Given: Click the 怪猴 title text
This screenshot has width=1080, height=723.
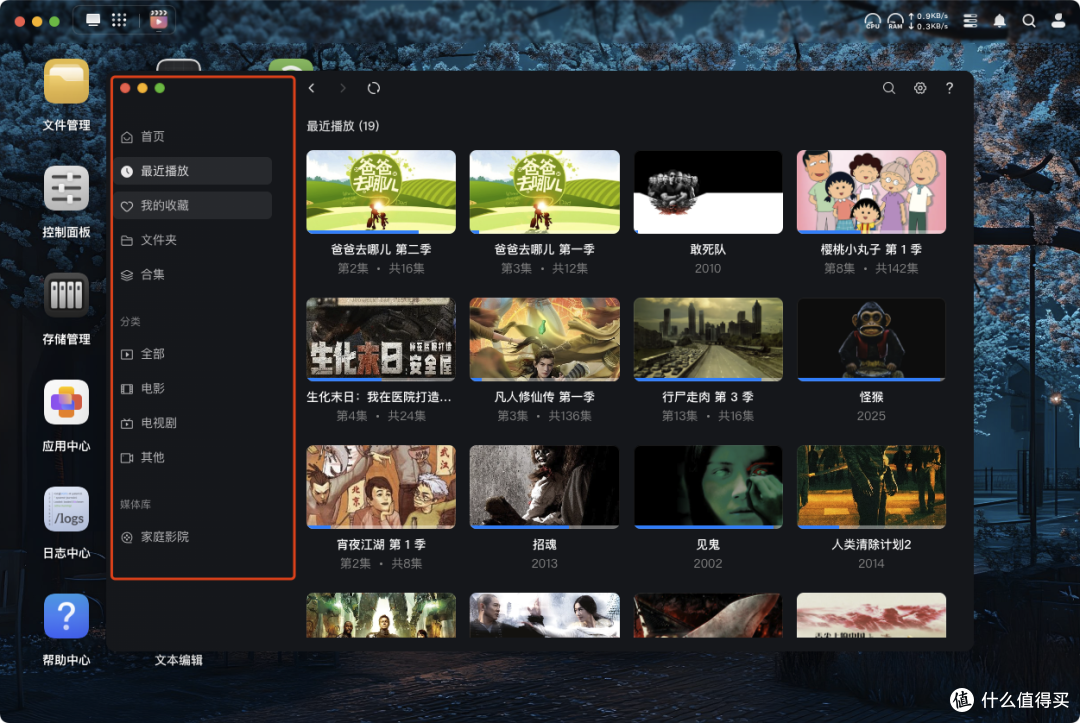Looking at the screenshot, I should (x=871, y=397).
